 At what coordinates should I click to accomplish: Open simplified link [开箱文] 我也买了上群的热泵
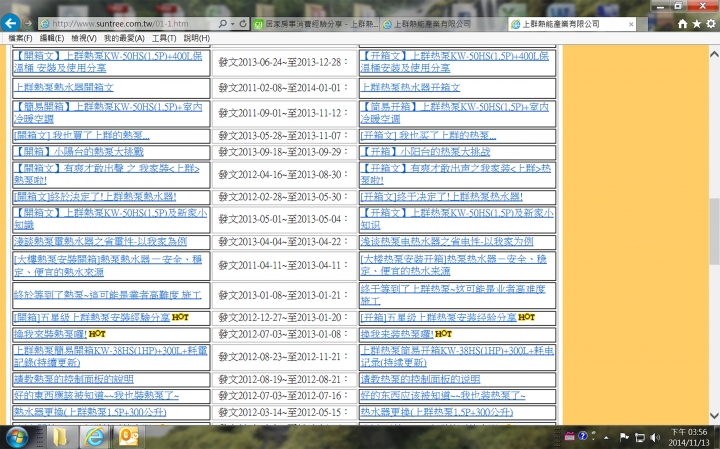pyautogui.click(x=428, y=135)
